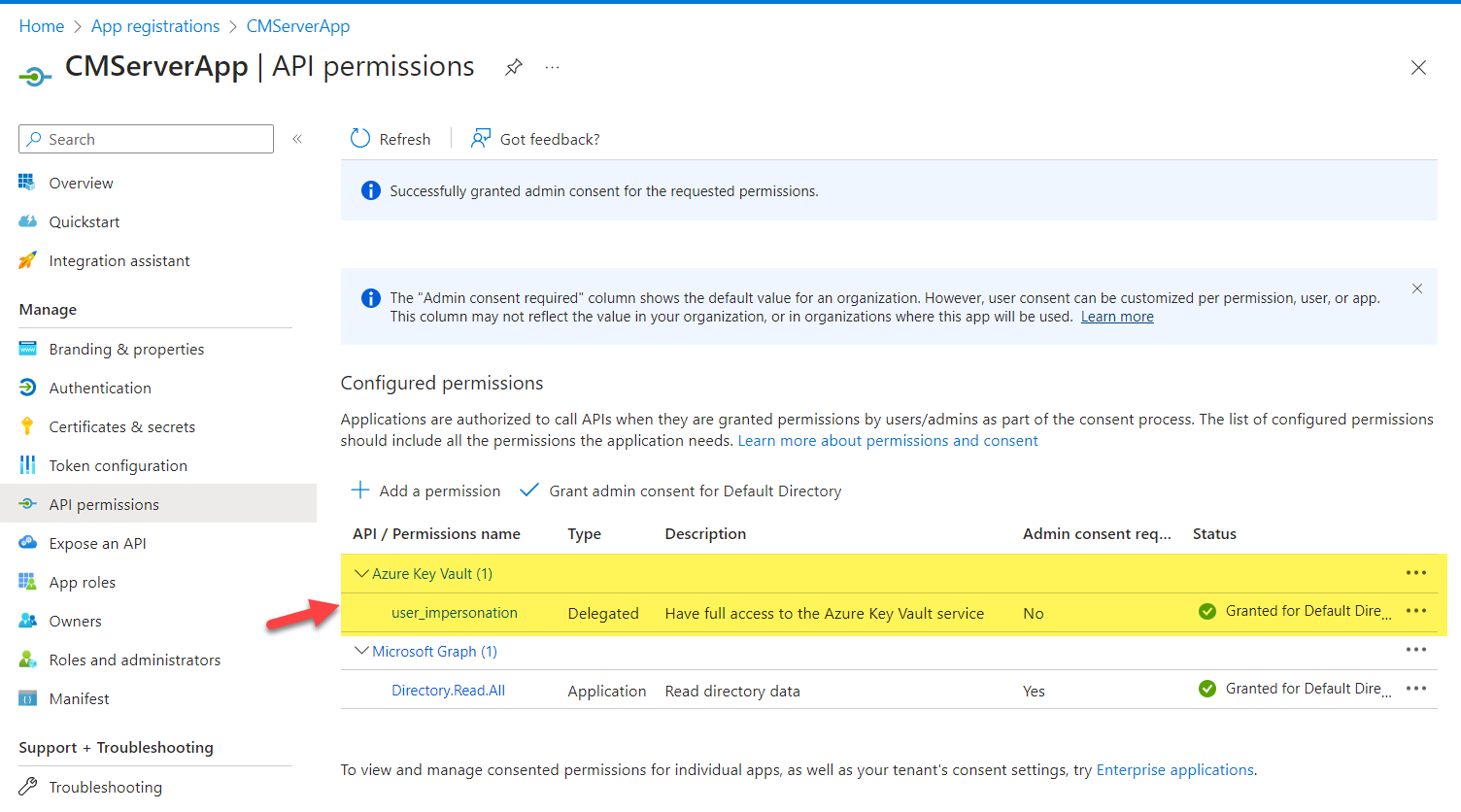Open the Overview menu item
Image resolution: width=1461 pixels, height=812 pixels.
[x=81, y=183]
